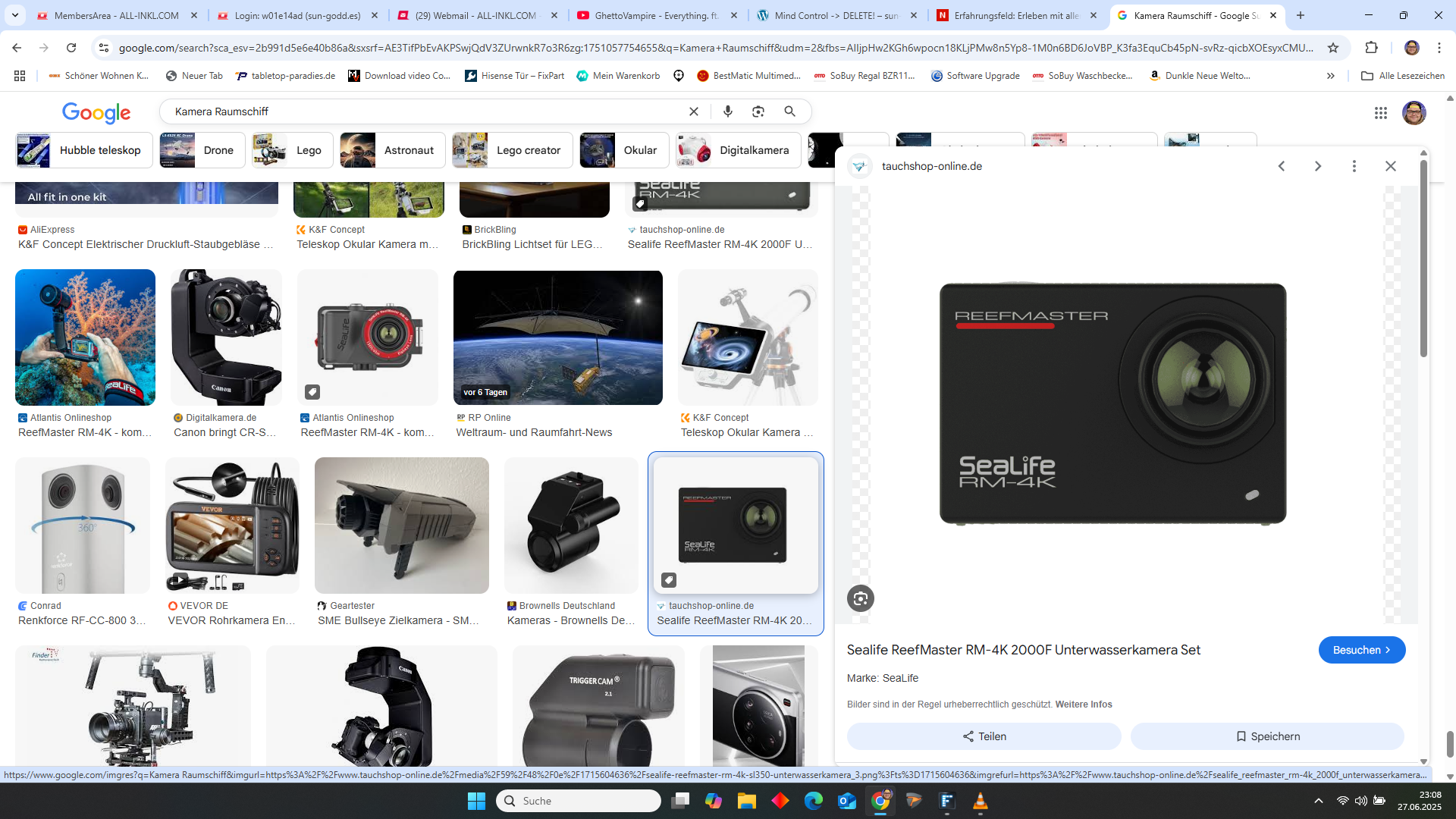Open Alle Lesezeichen bookmarks folder
The image size is (1456, 819).
pos(1403,76)
